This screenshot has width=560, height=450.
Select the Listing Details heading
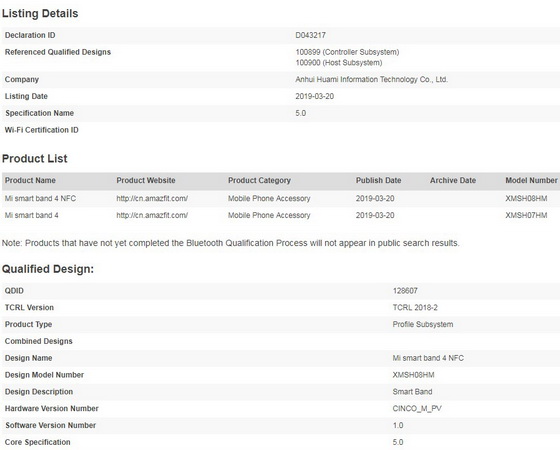[40, 13]
